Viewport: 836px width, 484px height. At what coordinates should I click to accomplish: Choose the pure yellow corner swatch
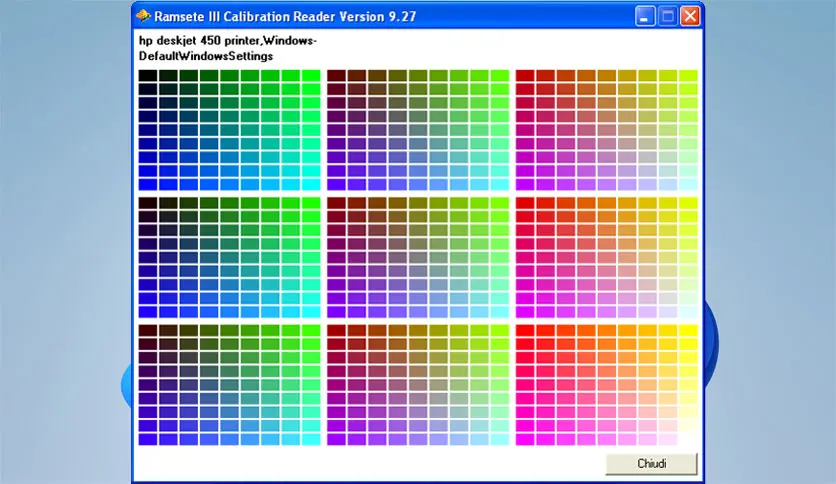(x=688, y=330)
